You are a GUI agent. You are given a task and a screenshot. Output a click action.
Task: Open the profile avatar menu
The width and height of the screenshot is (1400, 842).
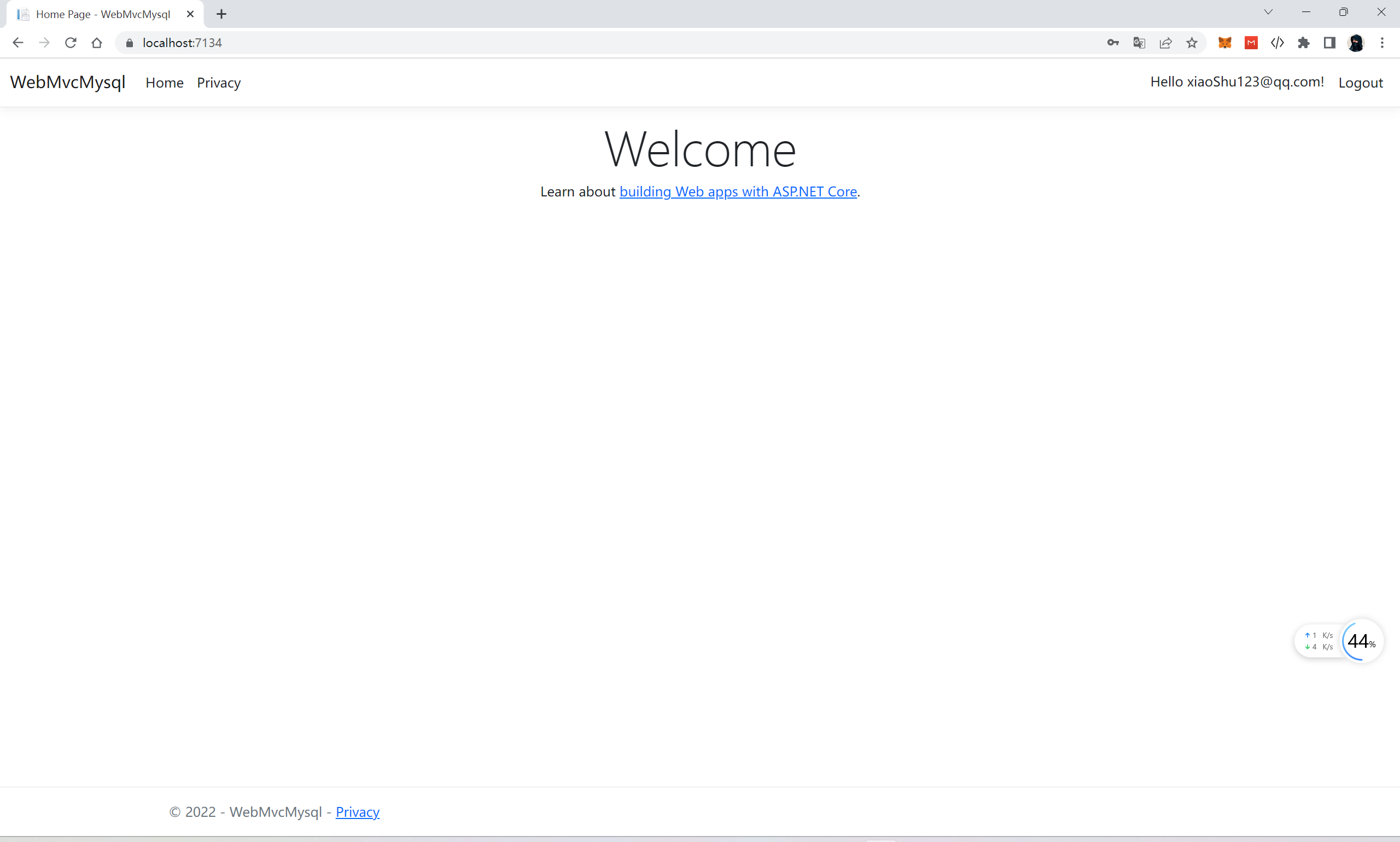(1355, 43)
